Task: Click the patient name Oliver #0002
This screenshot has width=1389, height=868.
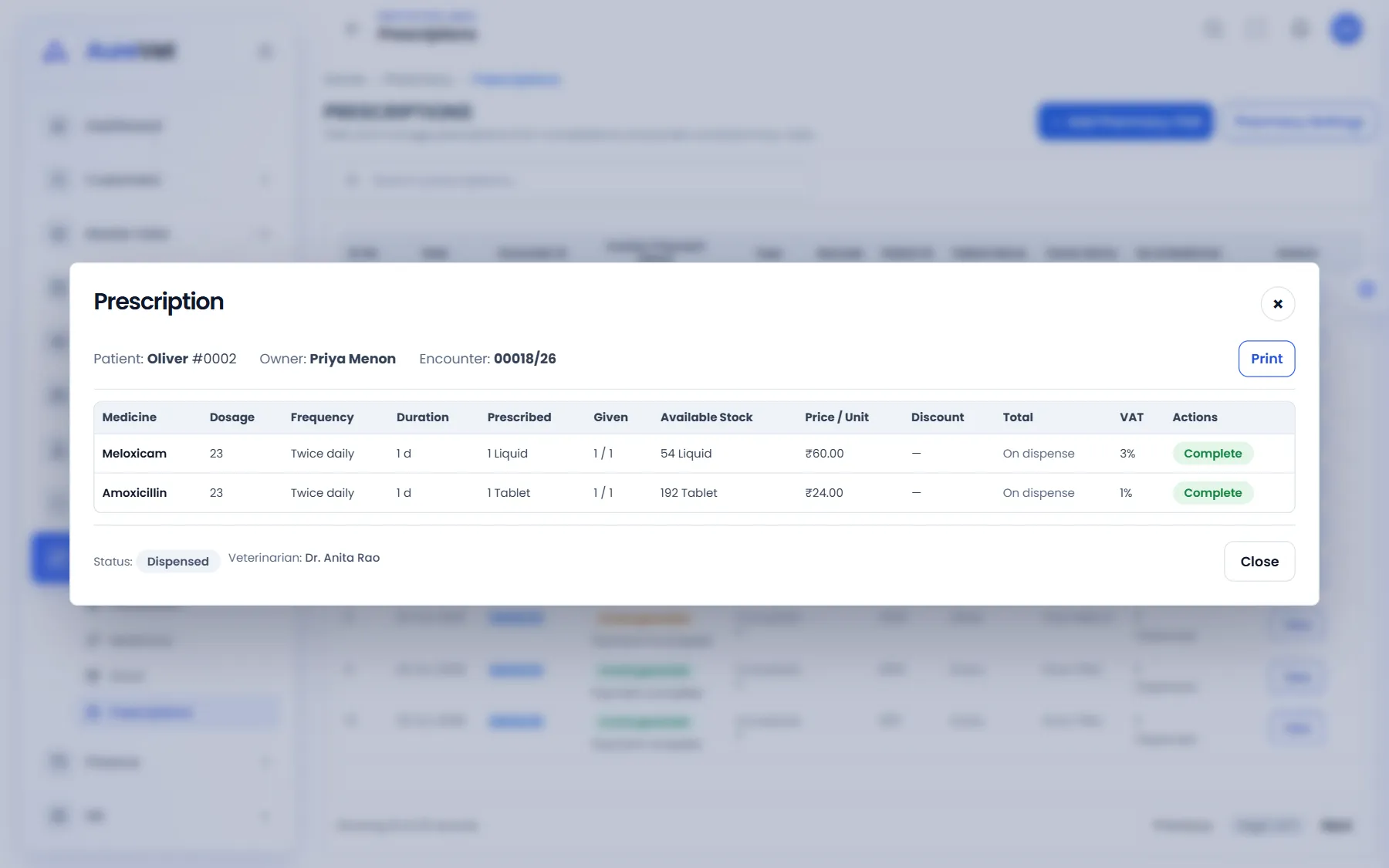Action: coord(191,359)
